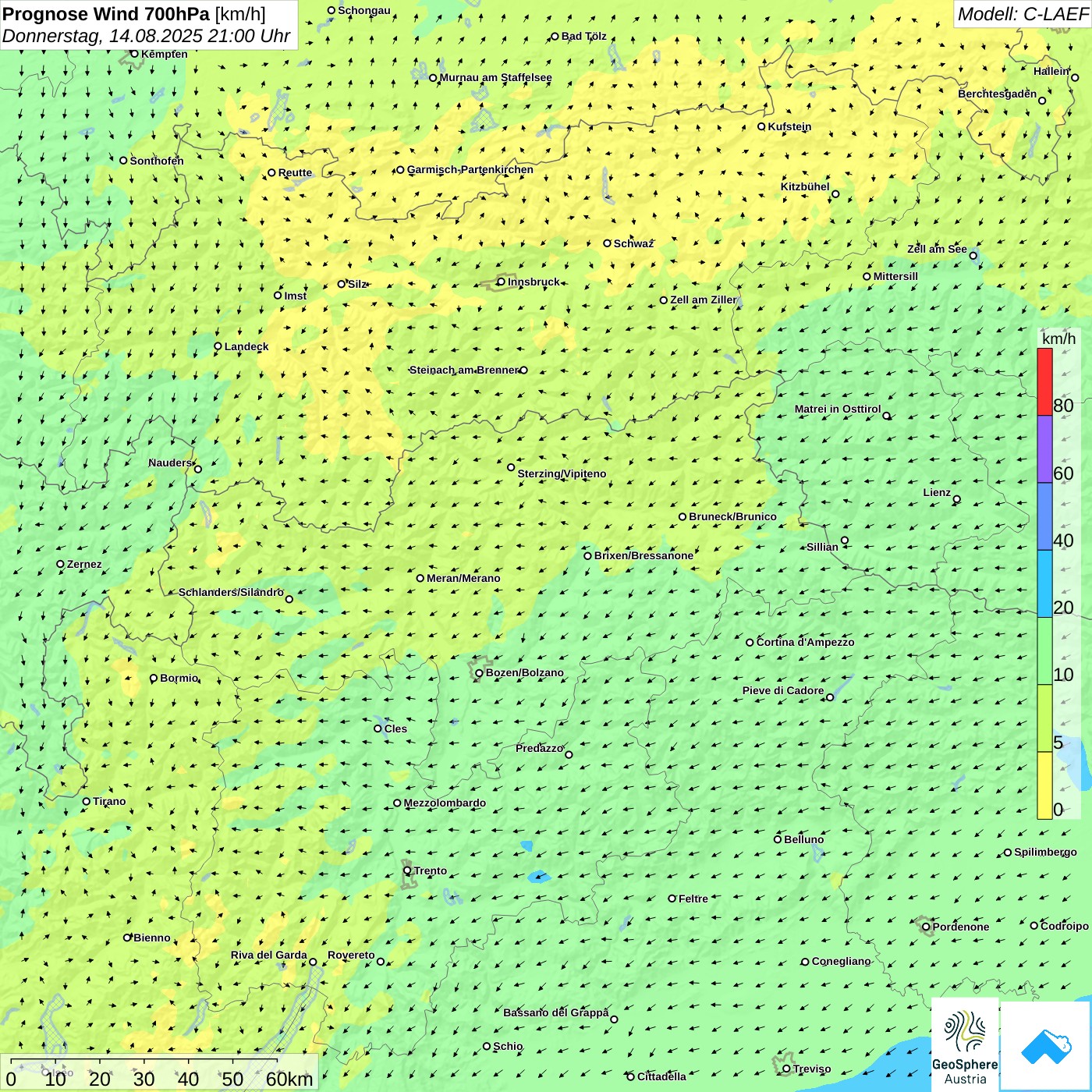
Task: Click the Kitzbühel city label
Action: coord(805,186)
